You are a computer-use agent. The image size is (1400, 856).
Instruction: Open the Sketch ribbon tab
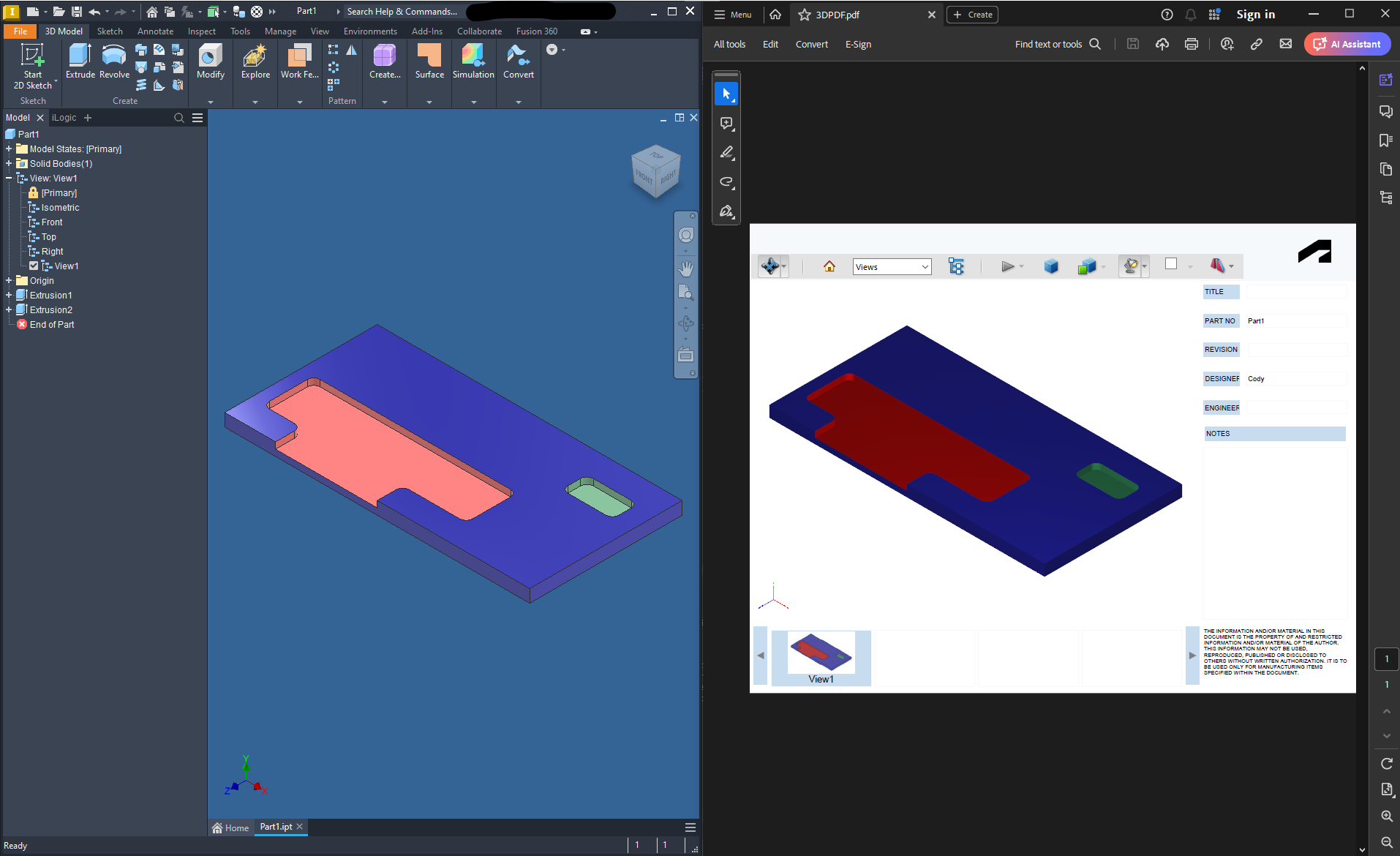[x=110, y=31]
